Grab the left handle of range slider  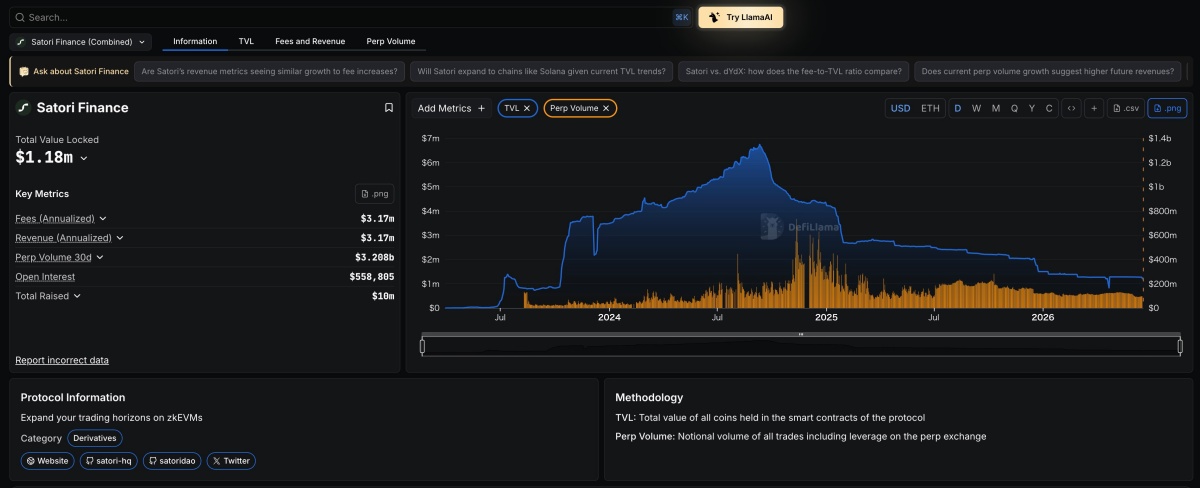pyautogui.click(x=423, y=346)
